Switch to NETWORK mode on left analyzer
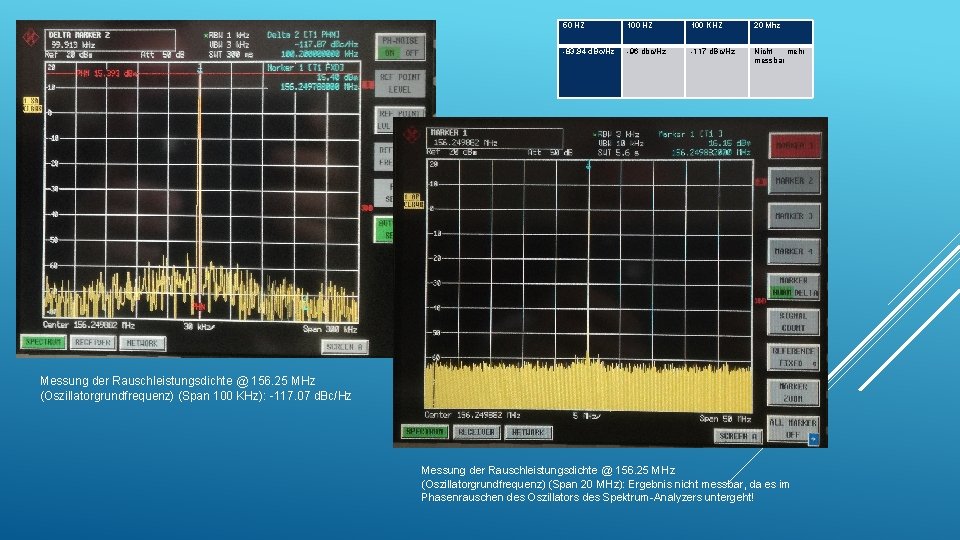Viewport: 960px width, 540px height. [x=142, y=343]
